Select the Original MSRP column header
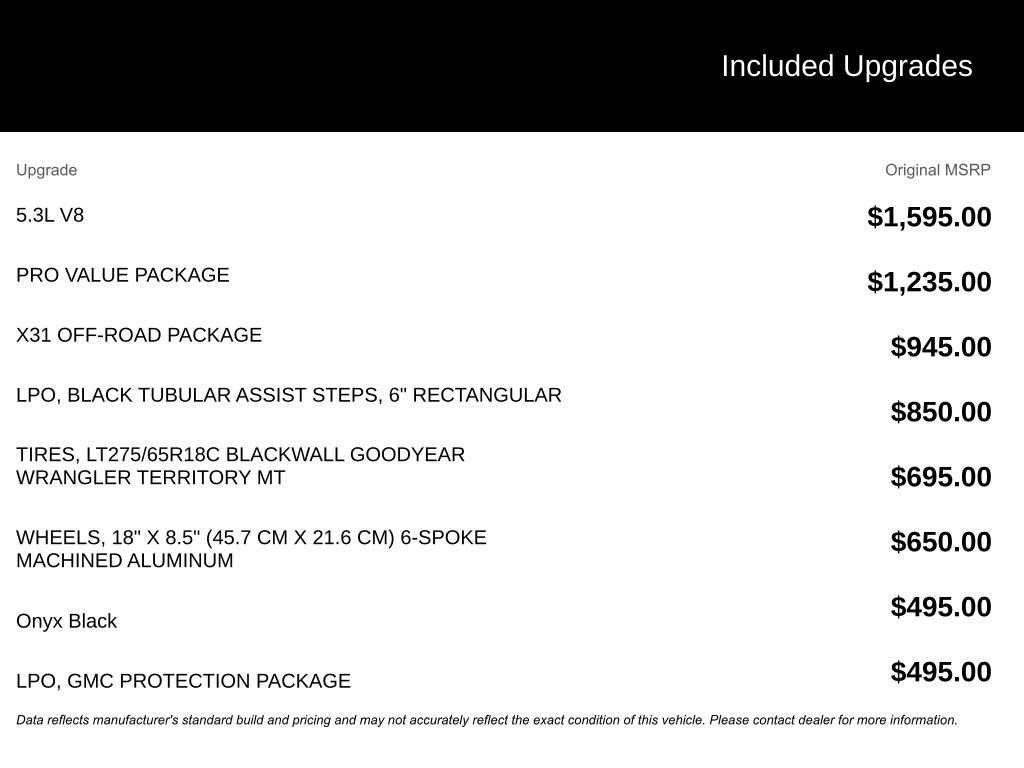The height and width of the screenshot is (768, 1024). click(x=937, y=170)
